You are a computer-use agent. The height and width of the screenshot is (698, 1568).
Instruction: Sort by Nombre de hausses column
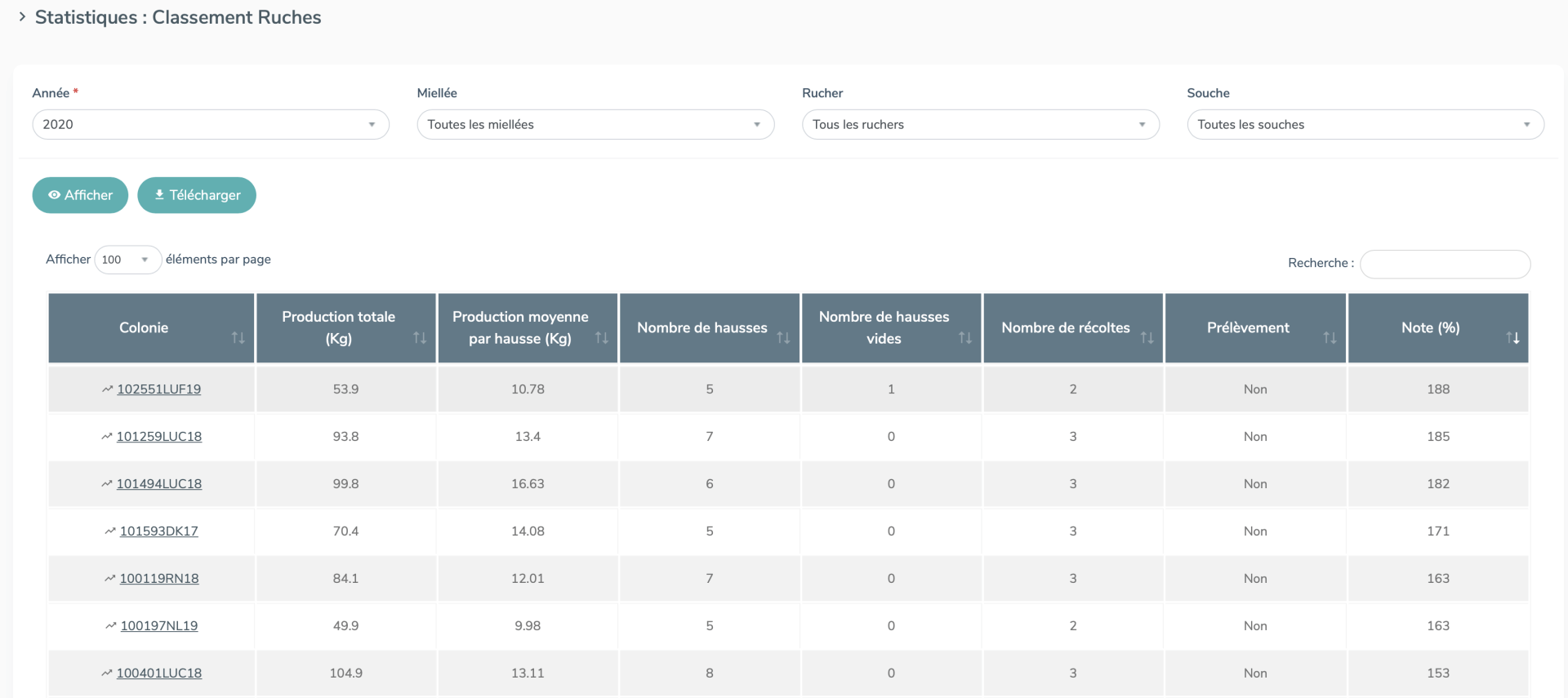[783, 337]
